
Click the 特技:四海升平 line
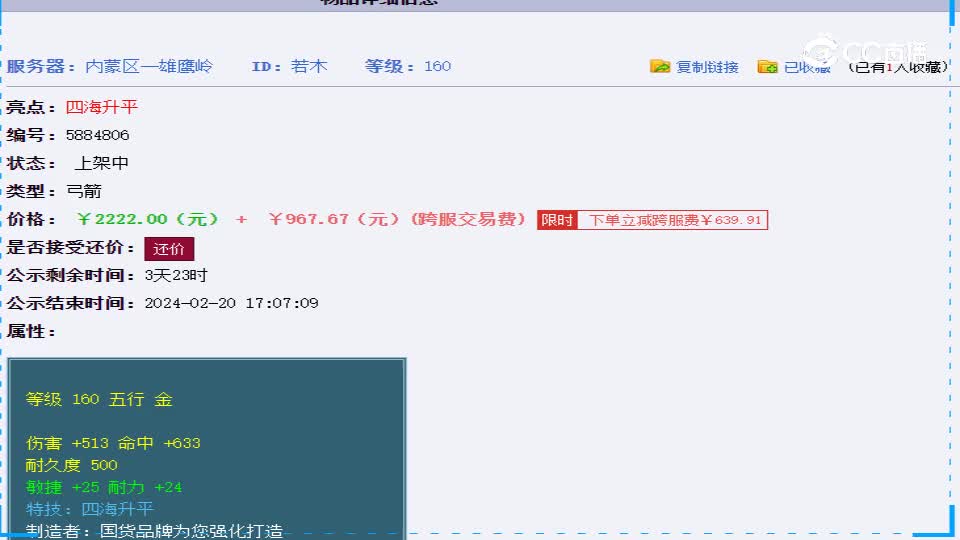[89, 509]
